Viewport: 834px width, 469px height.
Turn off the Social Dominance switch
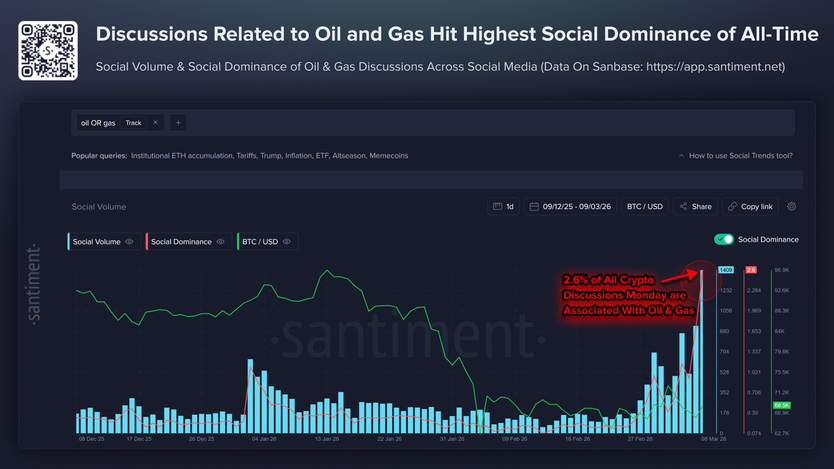pyautogui.click(x=724, y=240)
